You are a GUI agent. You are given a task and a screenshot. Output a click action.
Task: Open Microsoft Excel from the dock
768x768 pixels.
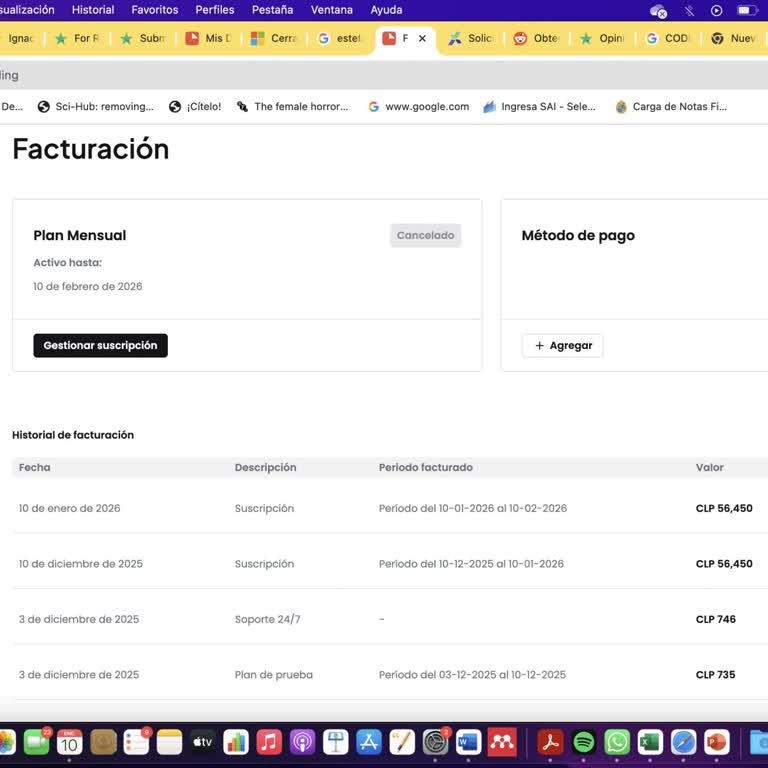point(650,743)
